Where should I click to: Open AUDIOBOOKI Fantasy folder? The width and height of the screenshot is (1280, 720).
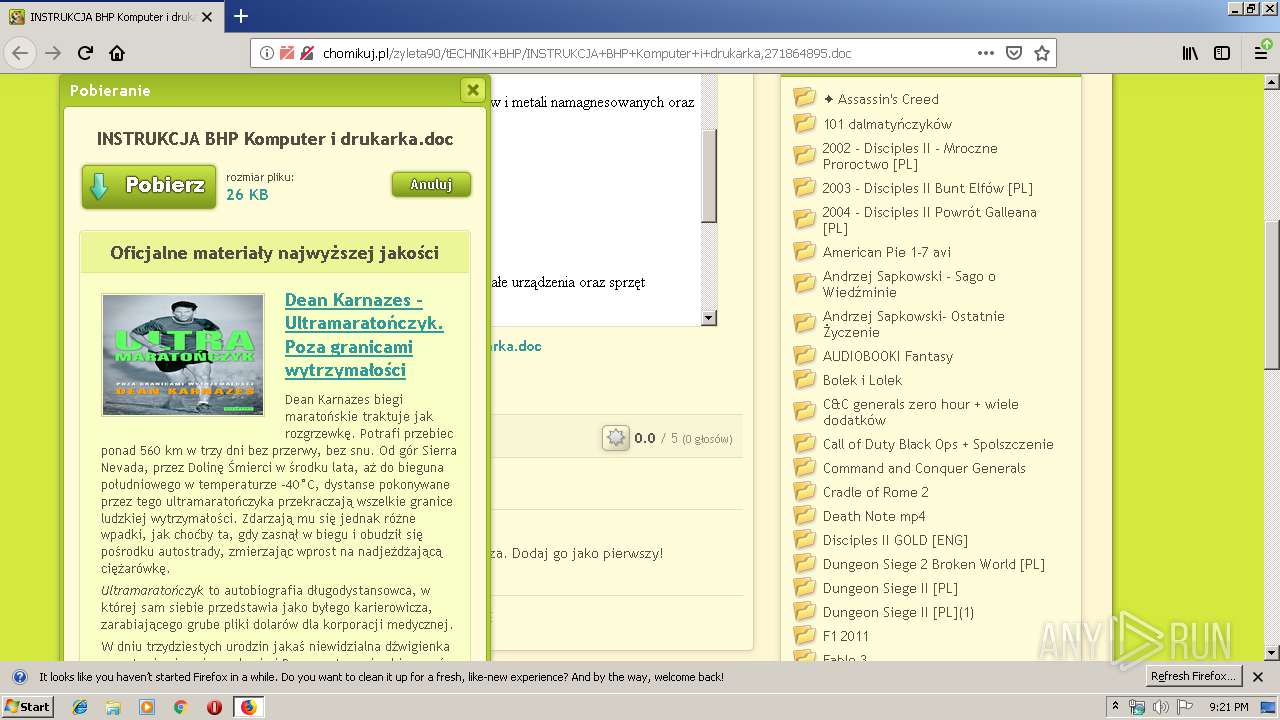tap(888, 356)
